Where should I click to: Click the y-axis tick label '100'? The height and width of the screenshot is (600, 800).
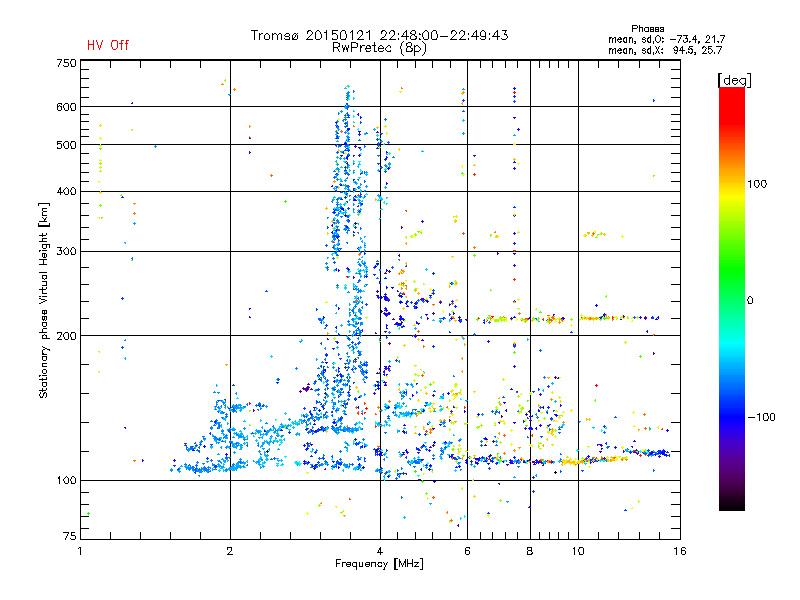(x=66, y=481)
